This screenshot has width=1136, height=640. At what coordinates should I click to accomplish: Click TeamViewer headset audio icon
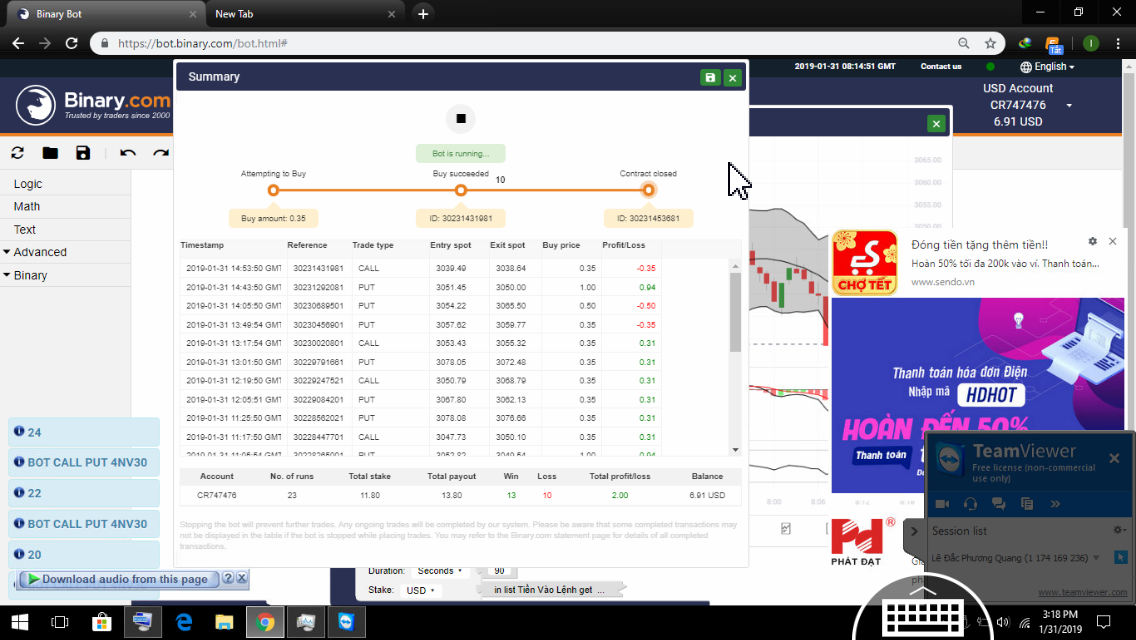970,504
